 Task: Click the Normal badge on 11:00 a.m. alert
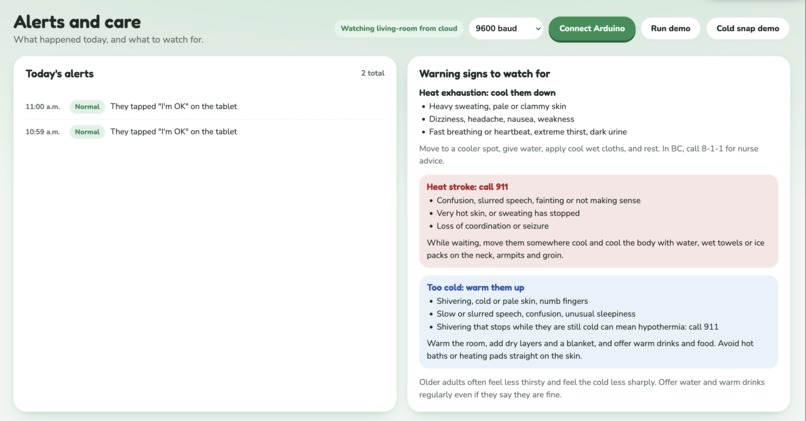click(87, 107)
